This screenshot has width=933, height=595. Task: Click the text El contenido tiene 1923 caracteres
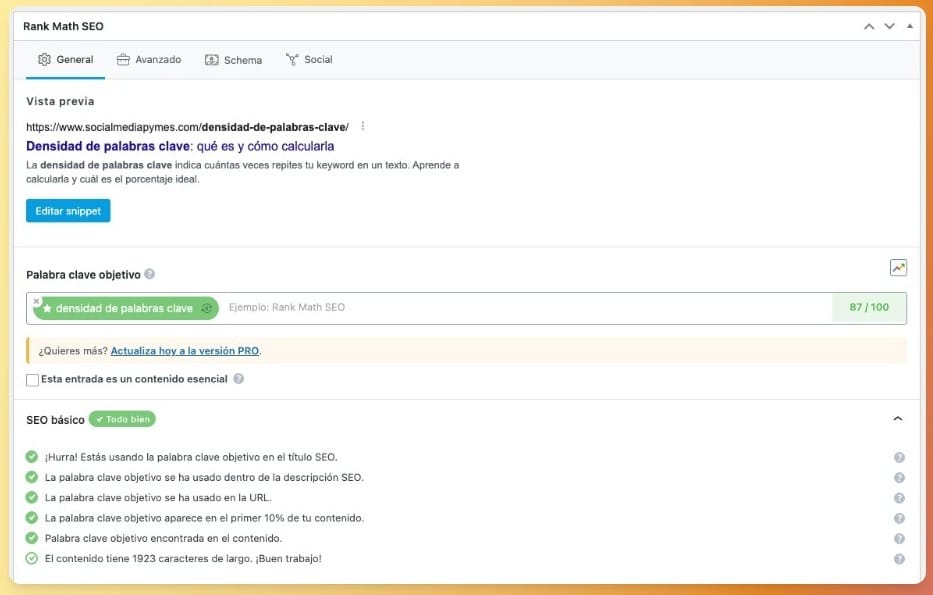[x=183, y=558]
